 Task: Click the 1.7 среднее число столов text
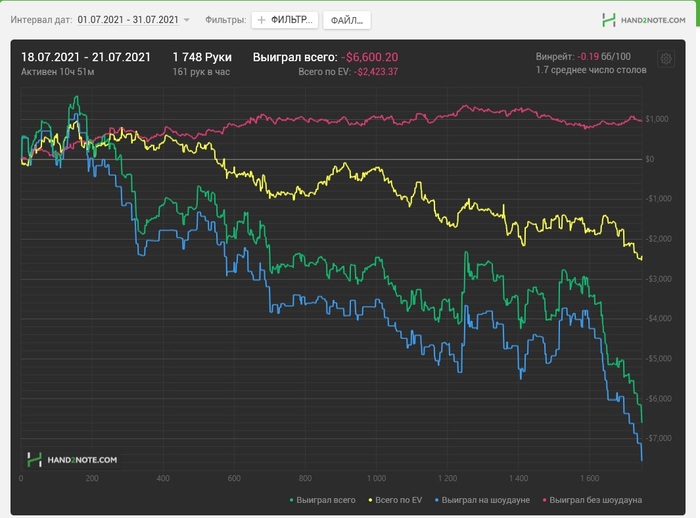tap(591, 70)
